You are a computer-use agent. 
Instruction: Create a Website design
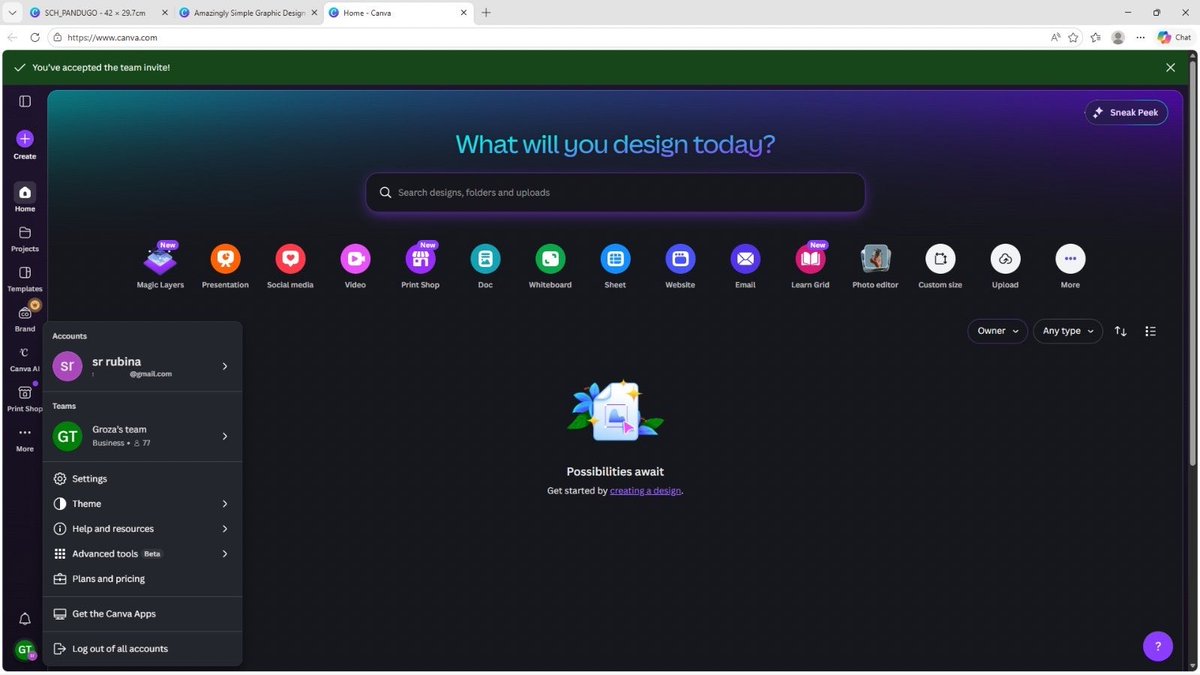coord(680,266)
